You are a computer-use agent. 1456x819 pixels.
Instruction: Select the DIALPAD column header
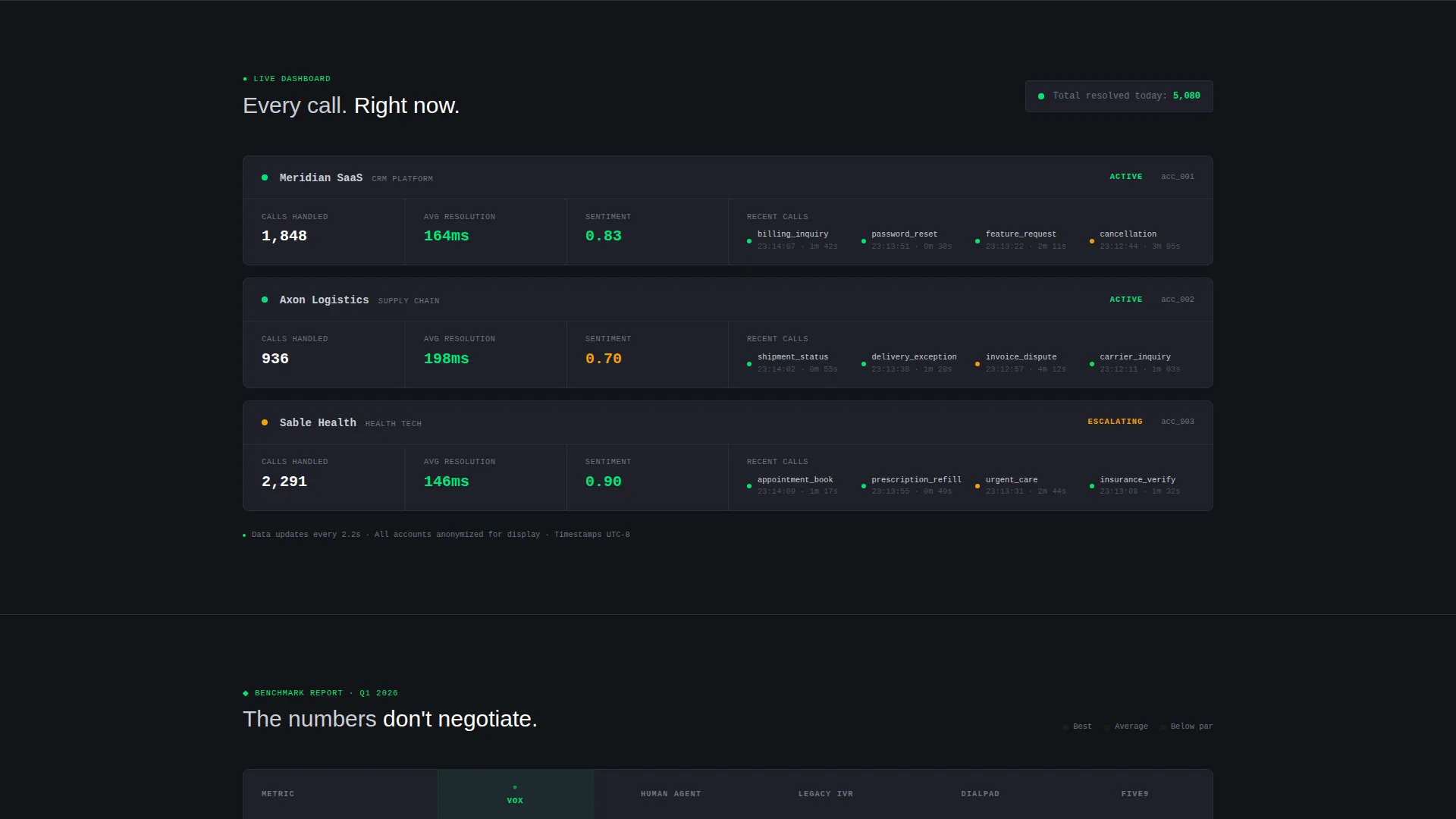click(980, 794)
